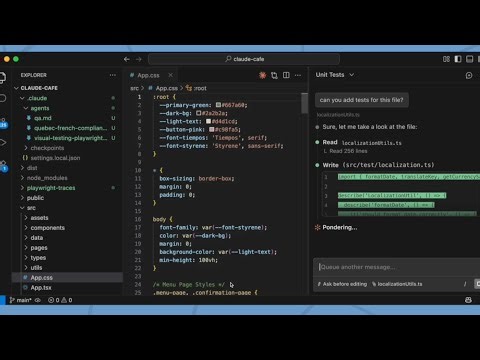Screen dimensions: 480x360
Task: Open the Unit Tests session dropdown
Action: tap(335, 75)
